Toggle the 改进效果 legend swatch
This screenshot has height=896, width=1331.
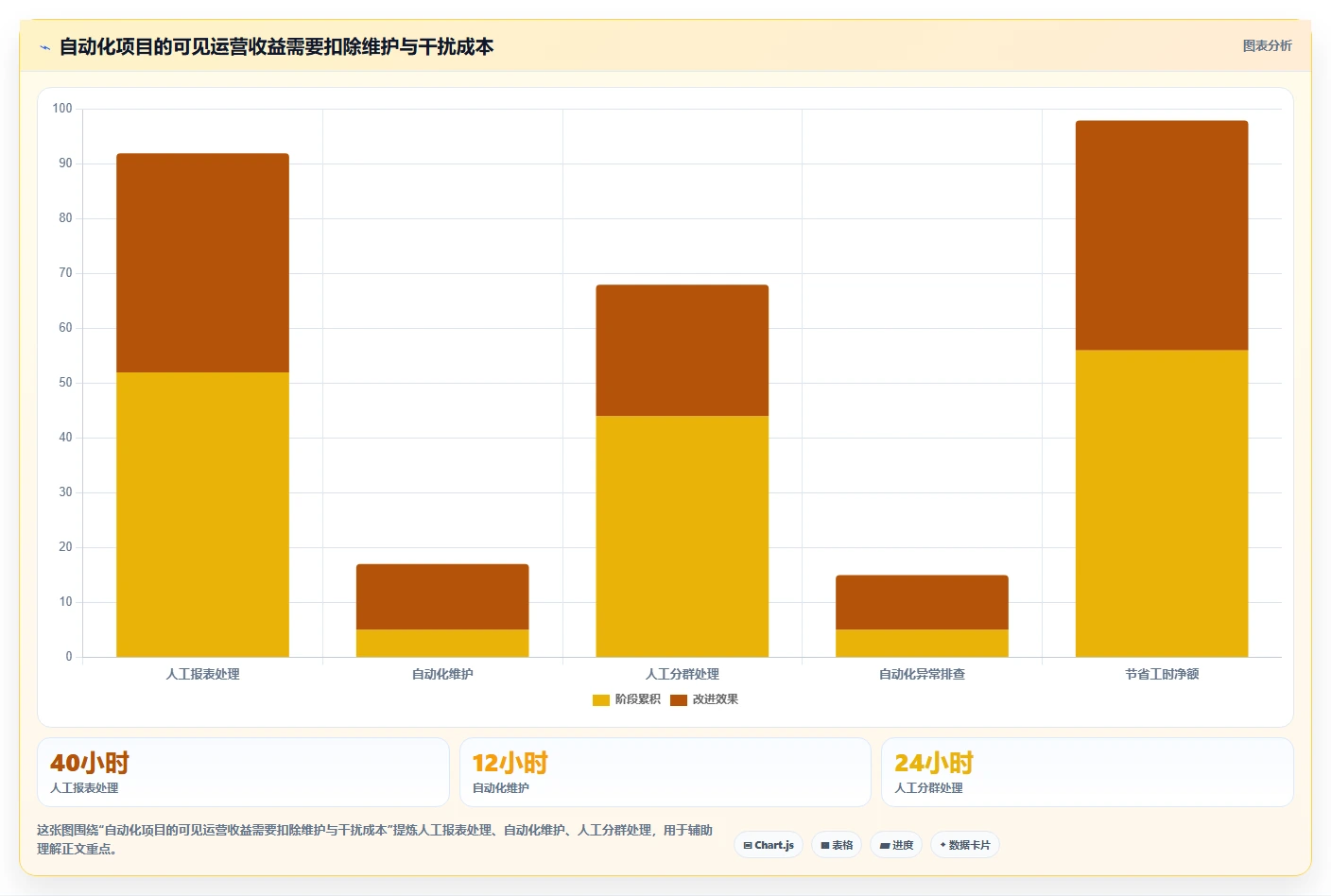[x=679, y=699]
